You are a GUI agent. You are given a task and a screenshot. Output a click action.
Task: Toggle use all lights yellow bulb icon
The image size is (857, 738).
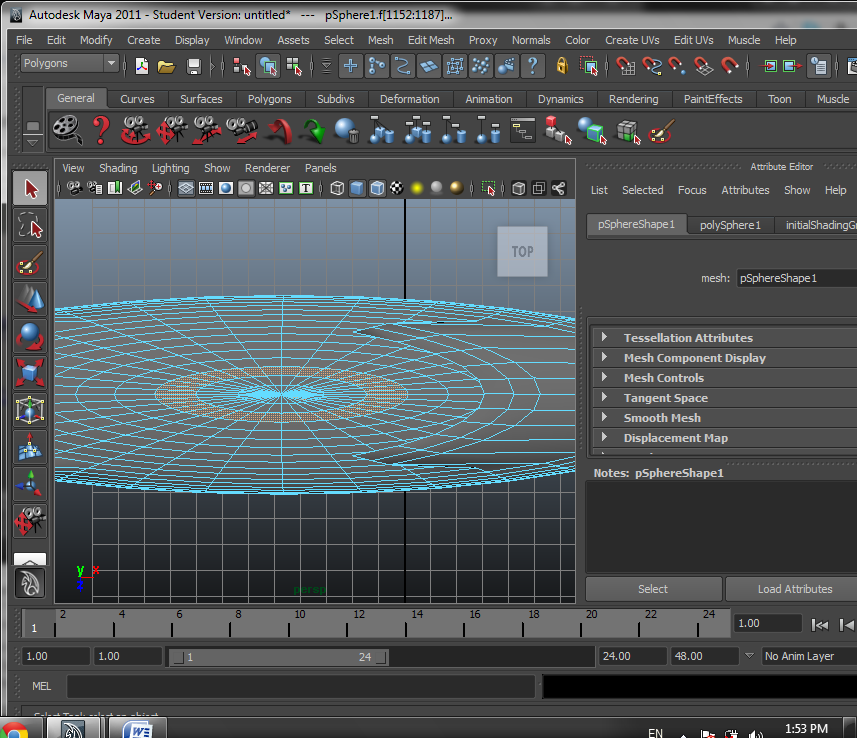click(x=417, y=189)
